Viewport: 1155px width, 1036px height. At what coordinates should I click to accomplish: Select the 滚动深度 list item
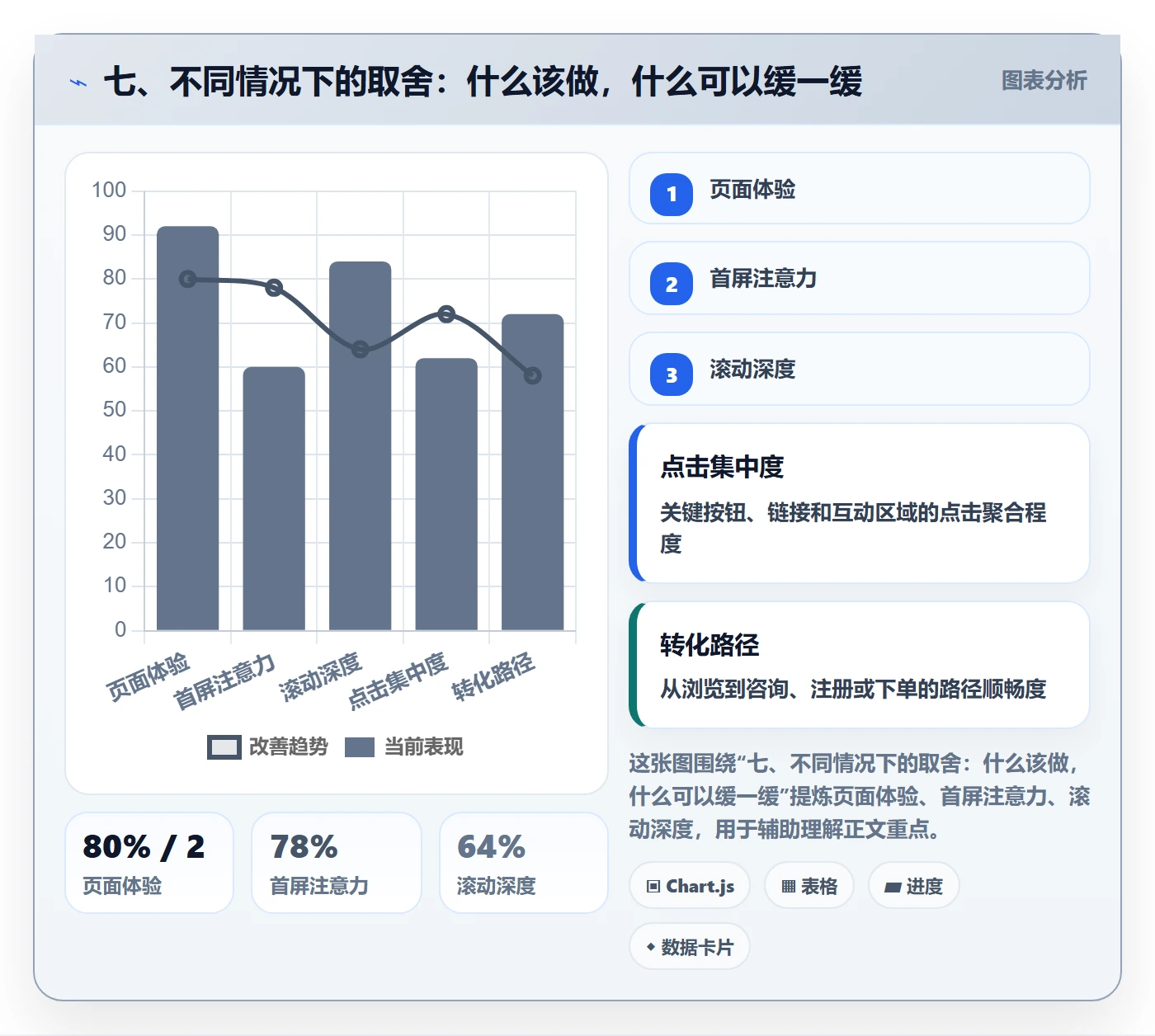click(860, 369)
